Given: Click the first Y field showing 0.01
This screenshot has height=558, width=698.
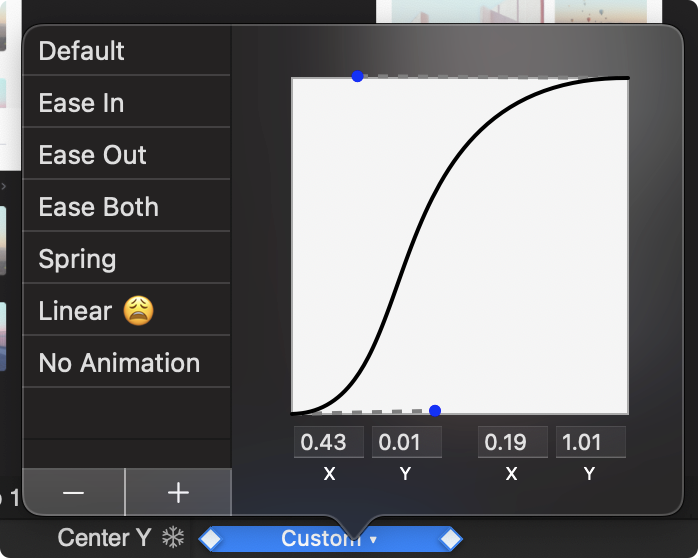Looking at the screenshot, I should pos(406,442).
